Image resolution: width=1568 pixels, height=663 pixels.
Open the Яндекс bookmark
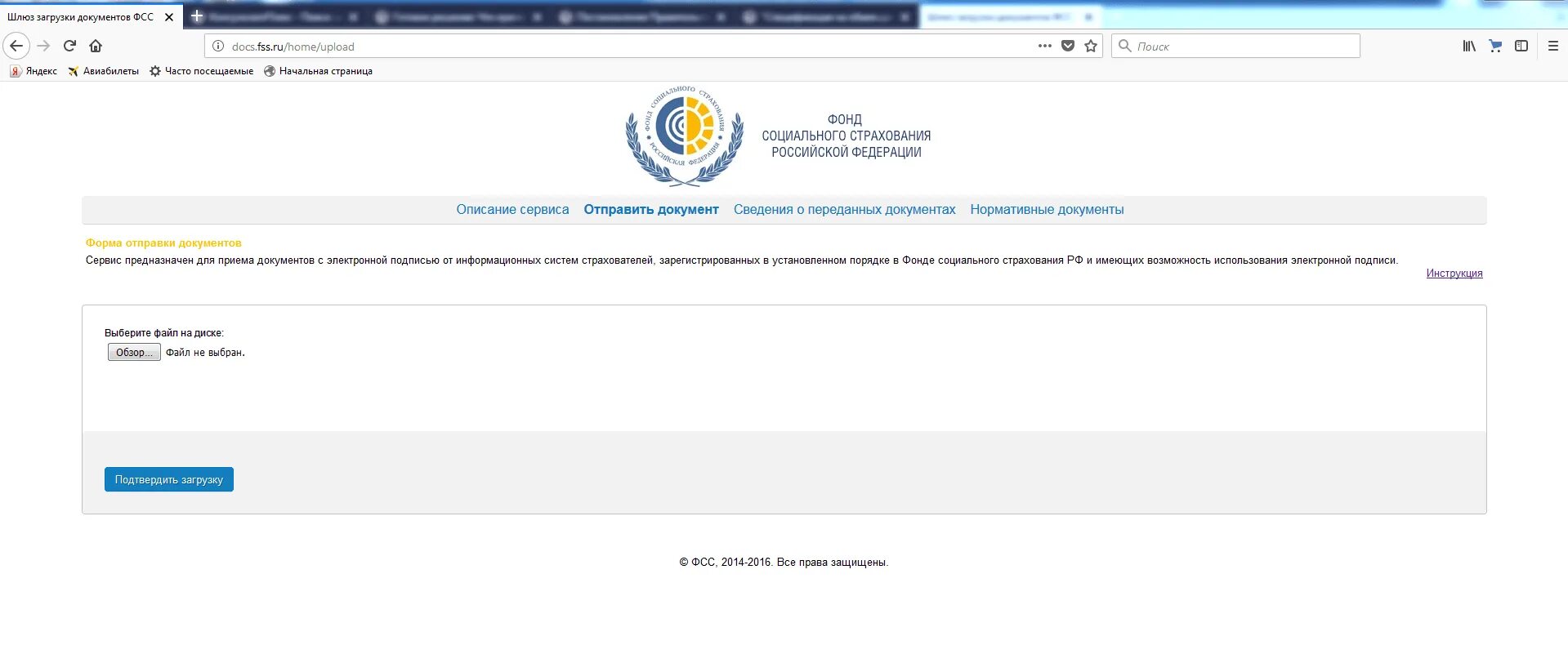coord(34,71)
